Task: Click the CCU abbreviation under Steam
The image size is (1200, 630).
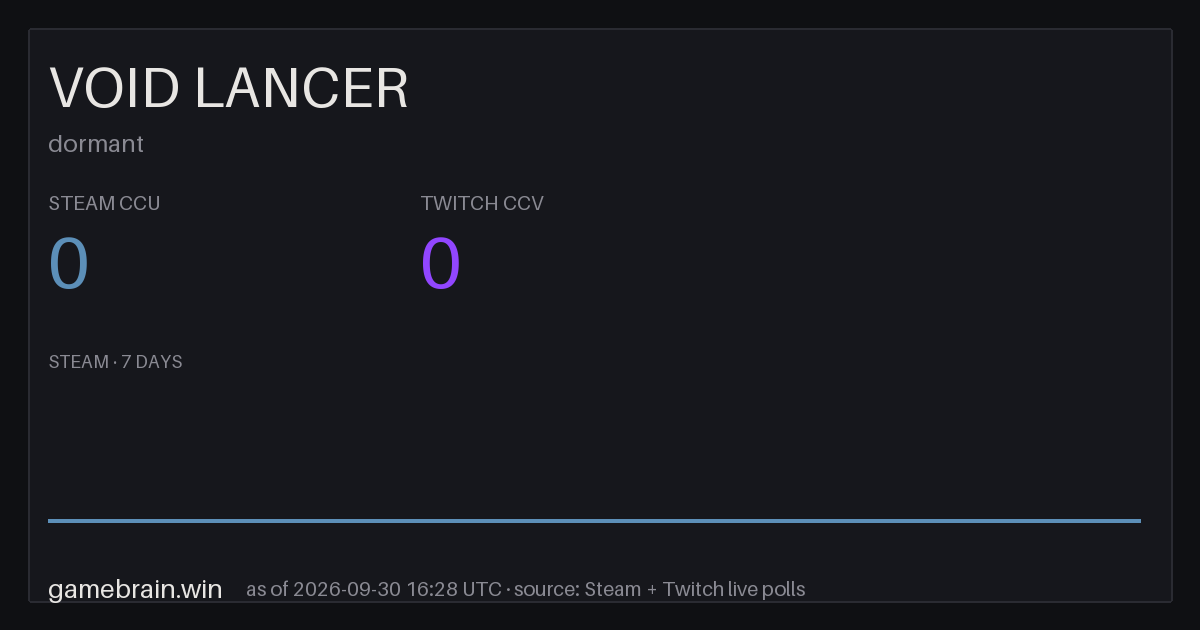Action: 140,204
